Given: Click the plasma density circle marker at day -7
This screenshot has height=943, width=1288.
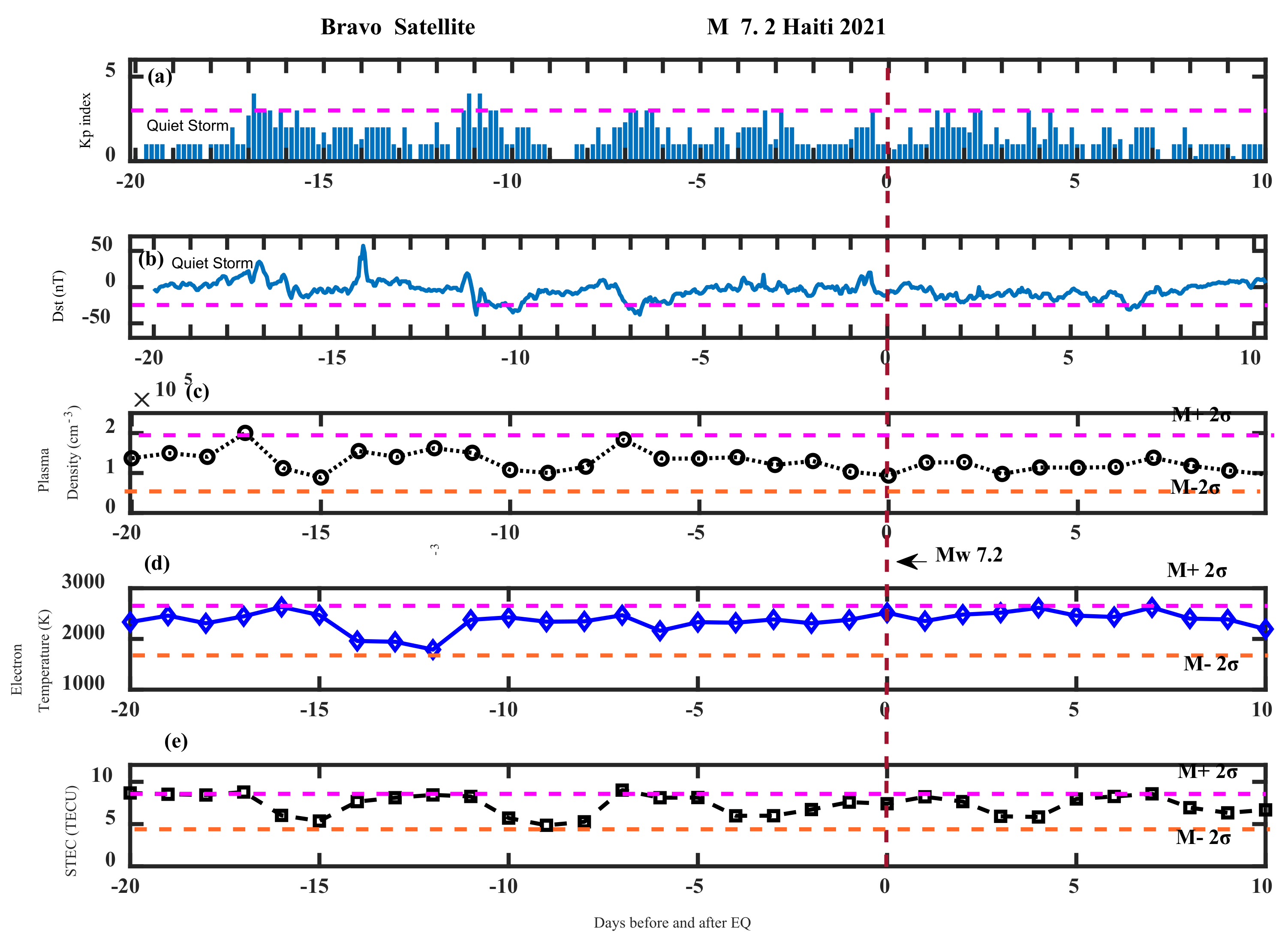Looking at the screenshot, I should (x=623, y=439).
